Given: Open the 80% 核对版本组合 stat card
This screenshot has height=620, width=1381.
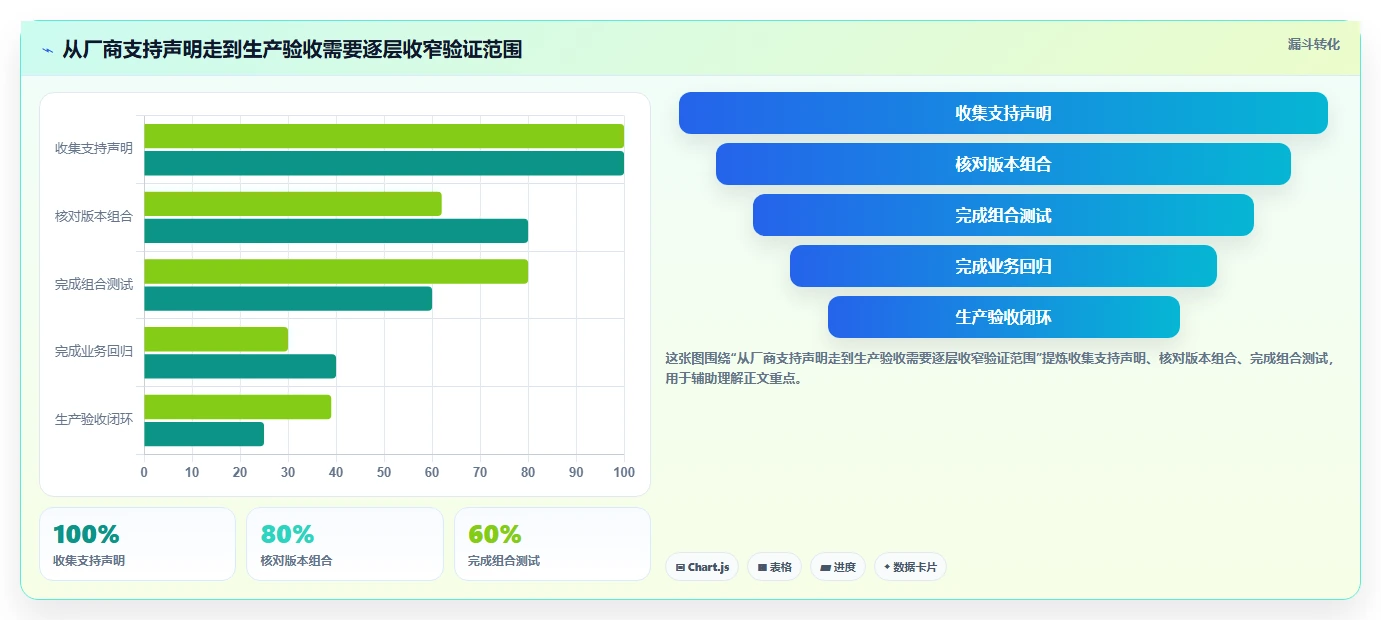Looking at the screenshot, I should click(x=345, y=544).
